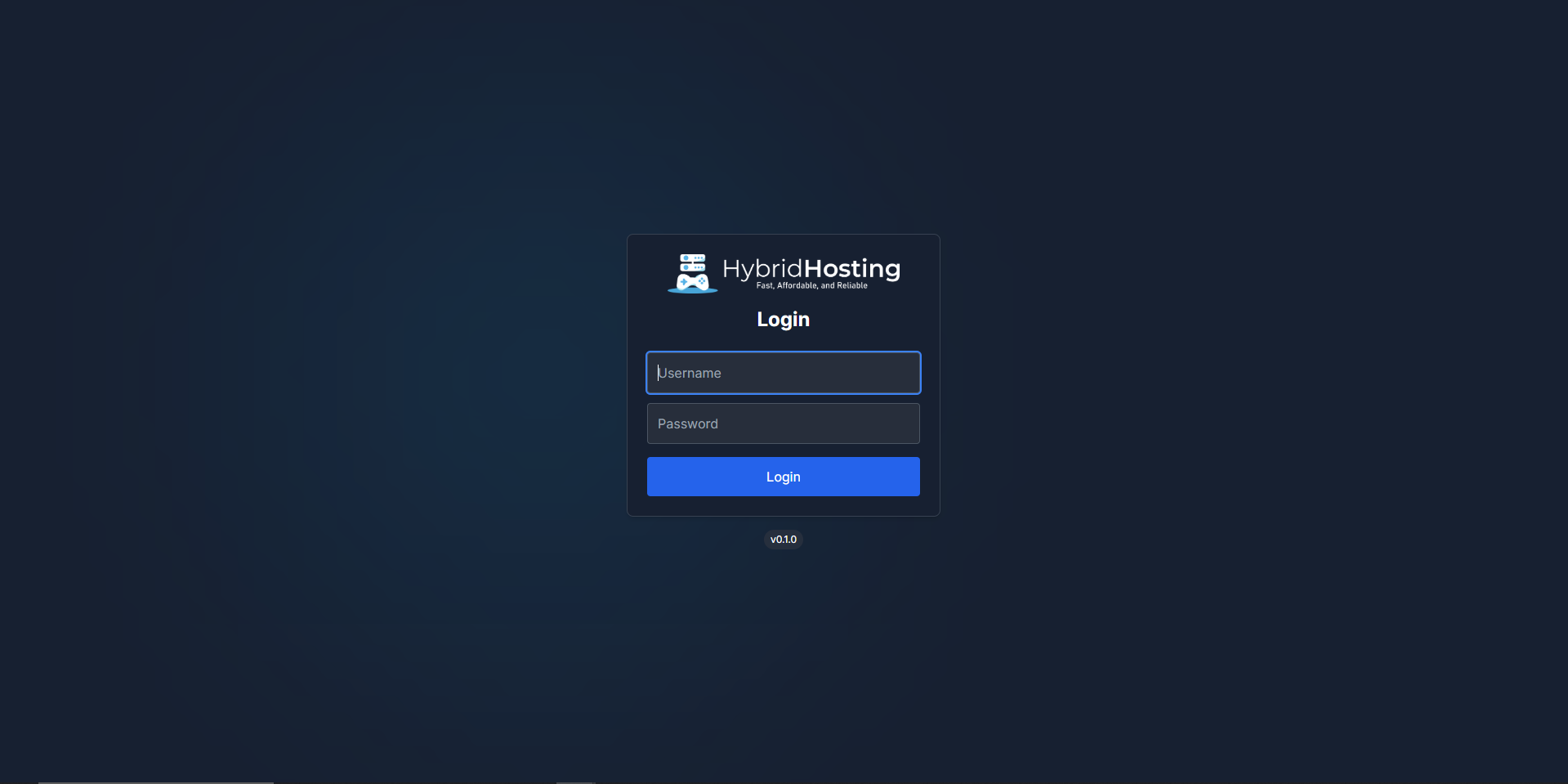Click the HybridHosting server logo icon
Image resolution: width=1568 pixels, height=784 pixels.
691,271
